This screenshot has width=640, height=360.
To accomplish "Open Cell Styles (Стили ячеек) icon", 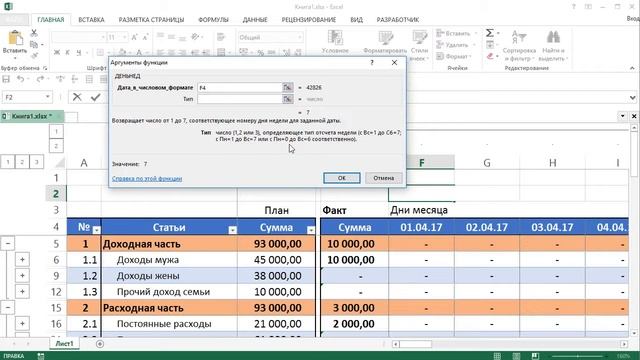I will tap(419, 38).
